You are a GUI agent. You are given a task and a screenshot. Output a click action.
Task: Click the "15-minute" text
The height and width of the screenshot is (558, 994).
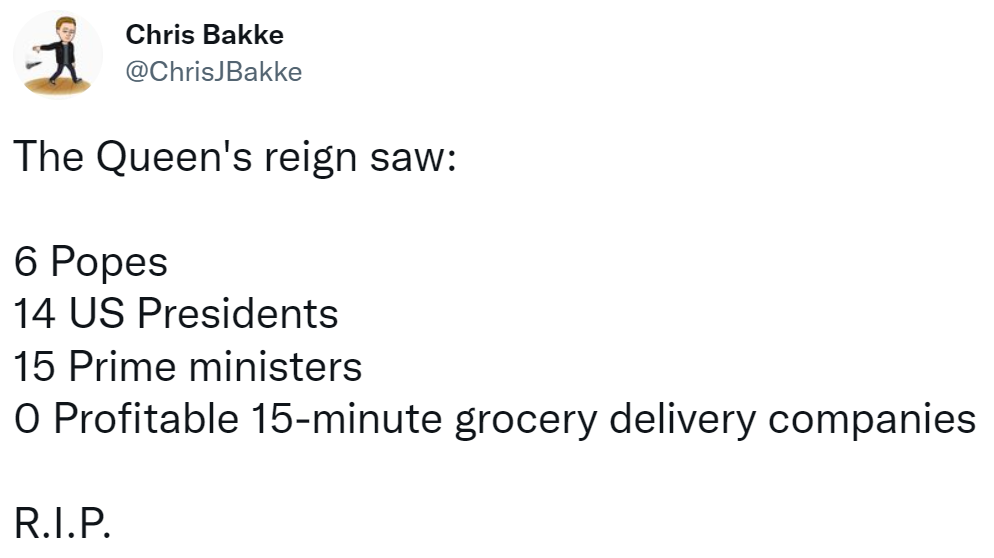(x=347, y=419)
